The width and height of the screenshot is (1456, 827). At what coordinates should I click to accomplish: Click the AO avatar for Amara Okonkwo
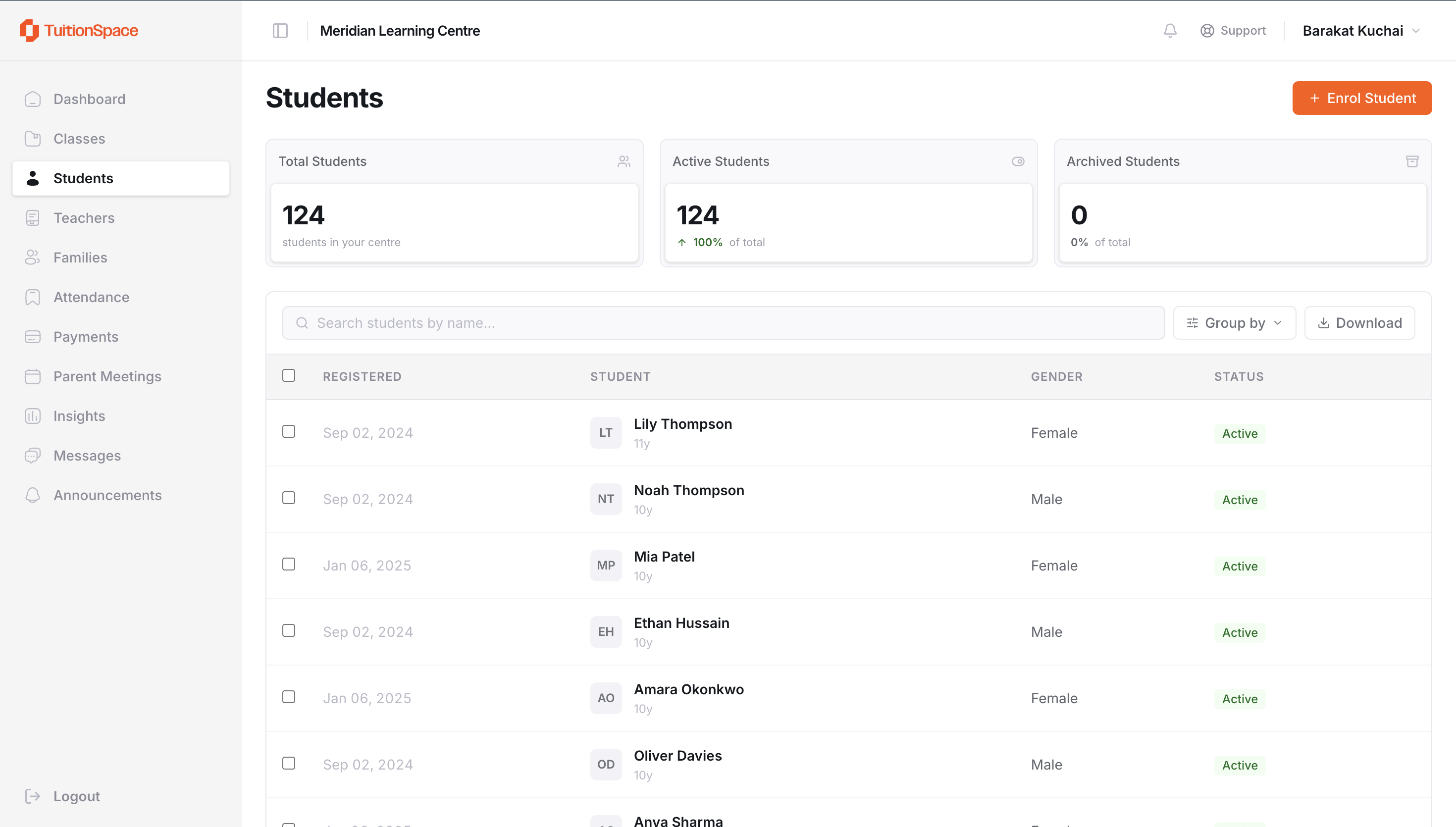click(x=606, y=699)
